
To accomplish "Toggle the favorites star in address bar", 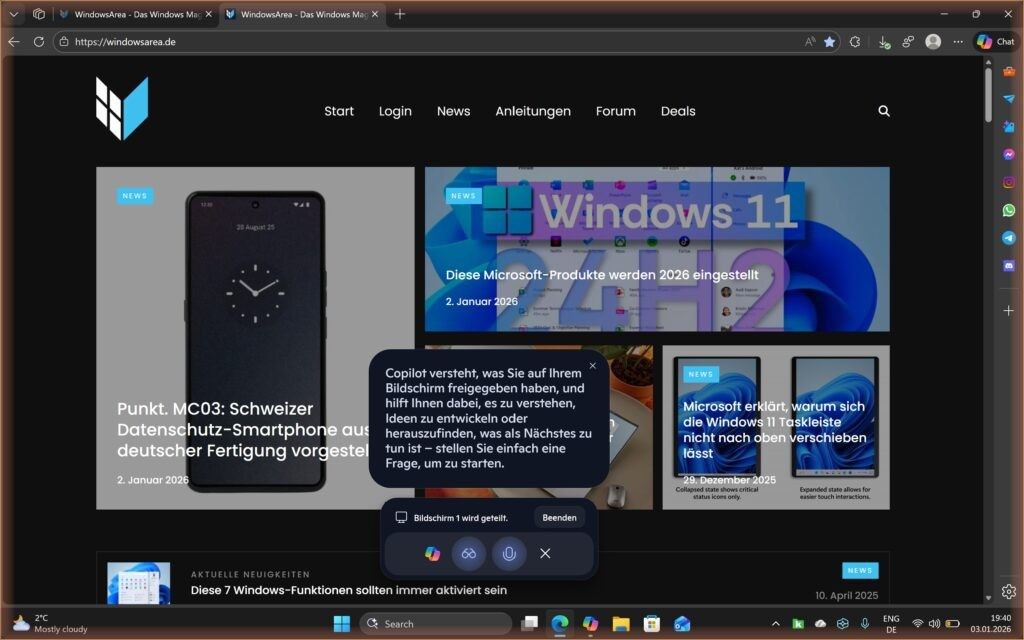I will (829, 42).
